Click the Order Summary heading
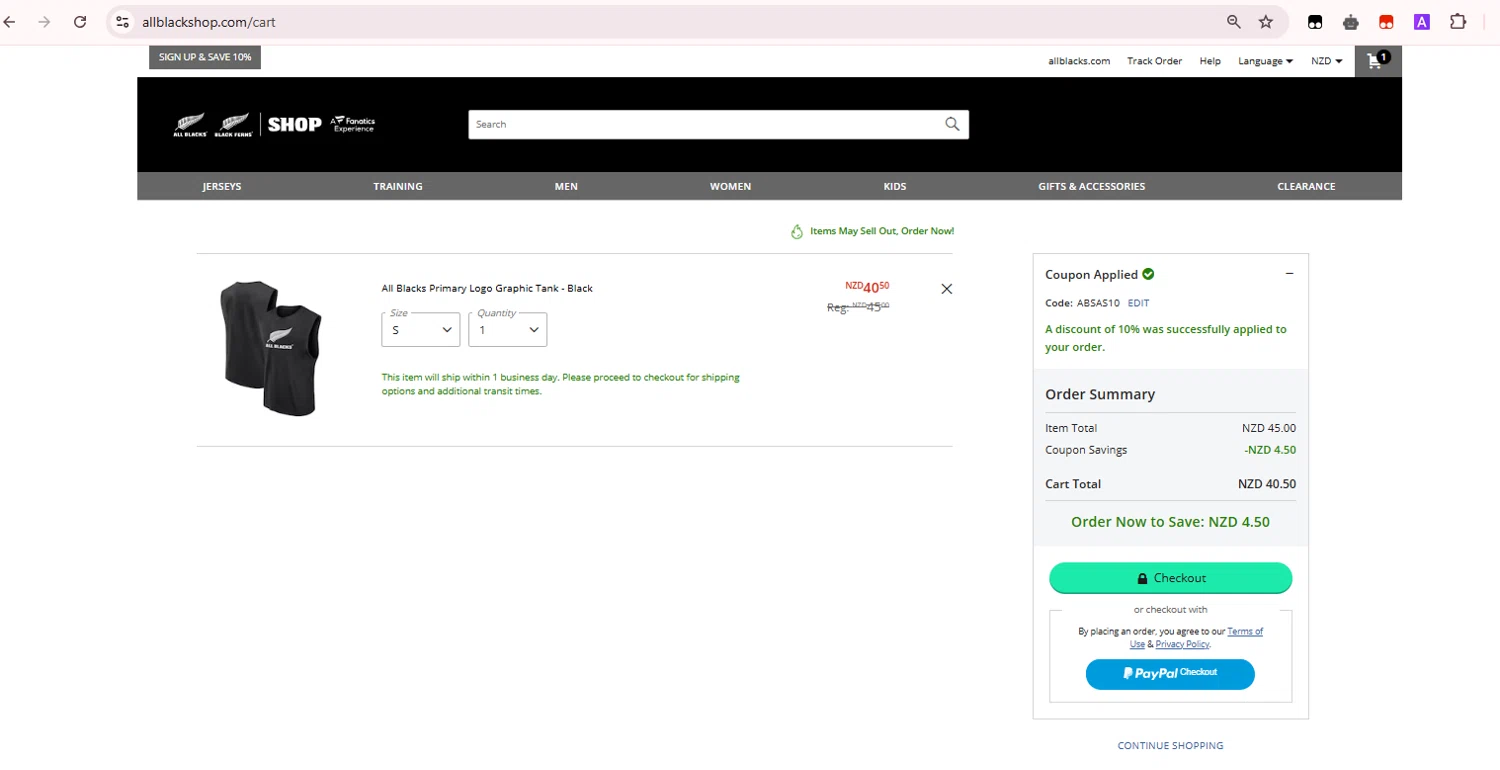This screenshot has width=1500, height=770. pos(1100,394)
